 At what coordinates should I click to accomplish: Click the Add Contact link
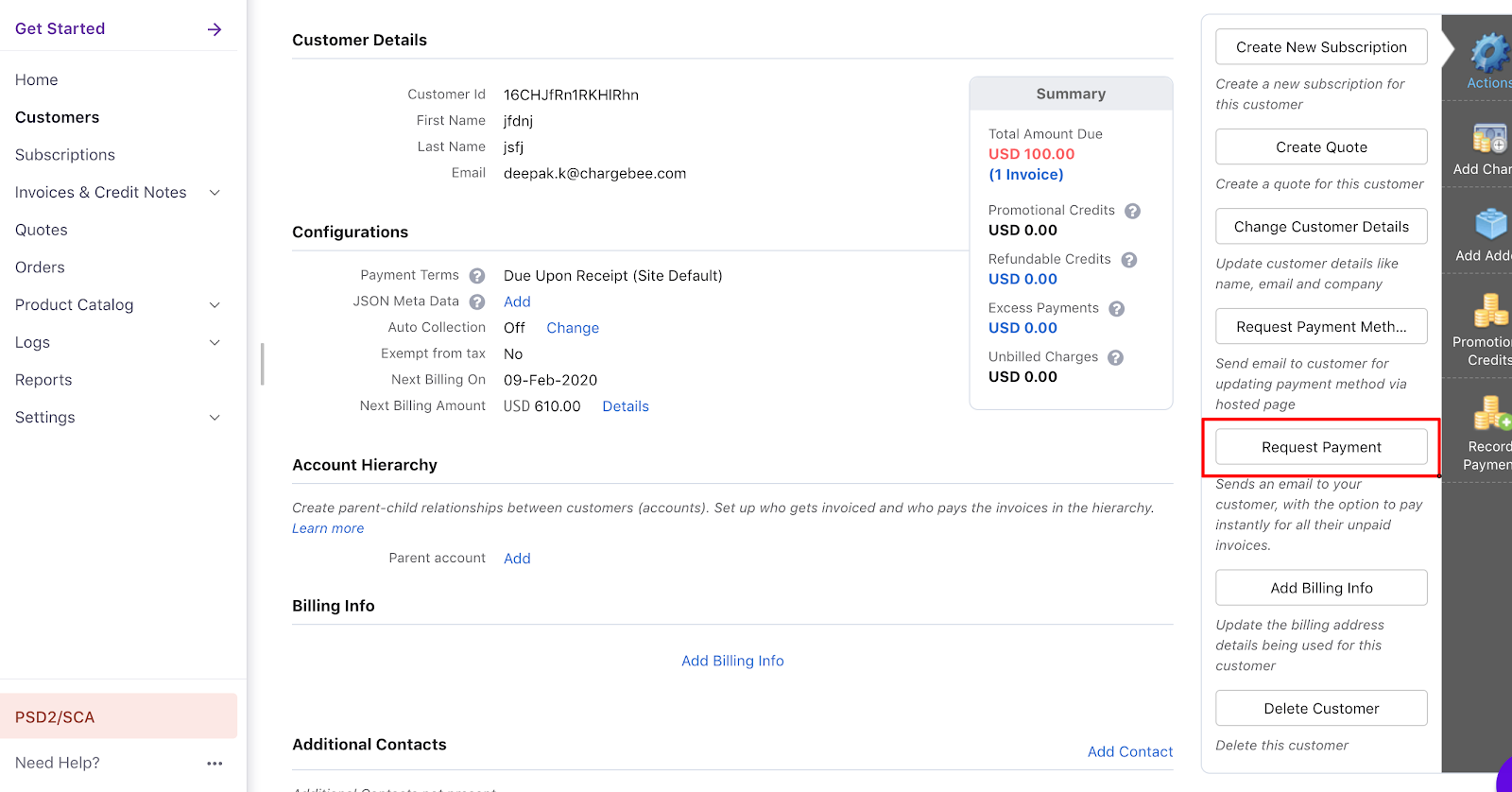[x=1129, y=751]
